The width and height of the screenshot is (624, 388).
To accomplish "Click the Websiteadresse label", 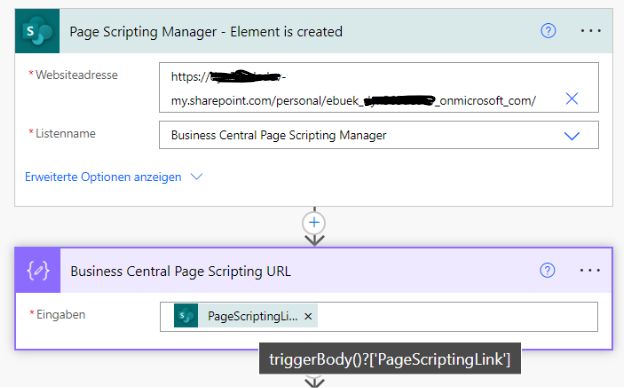I will 77,75.
